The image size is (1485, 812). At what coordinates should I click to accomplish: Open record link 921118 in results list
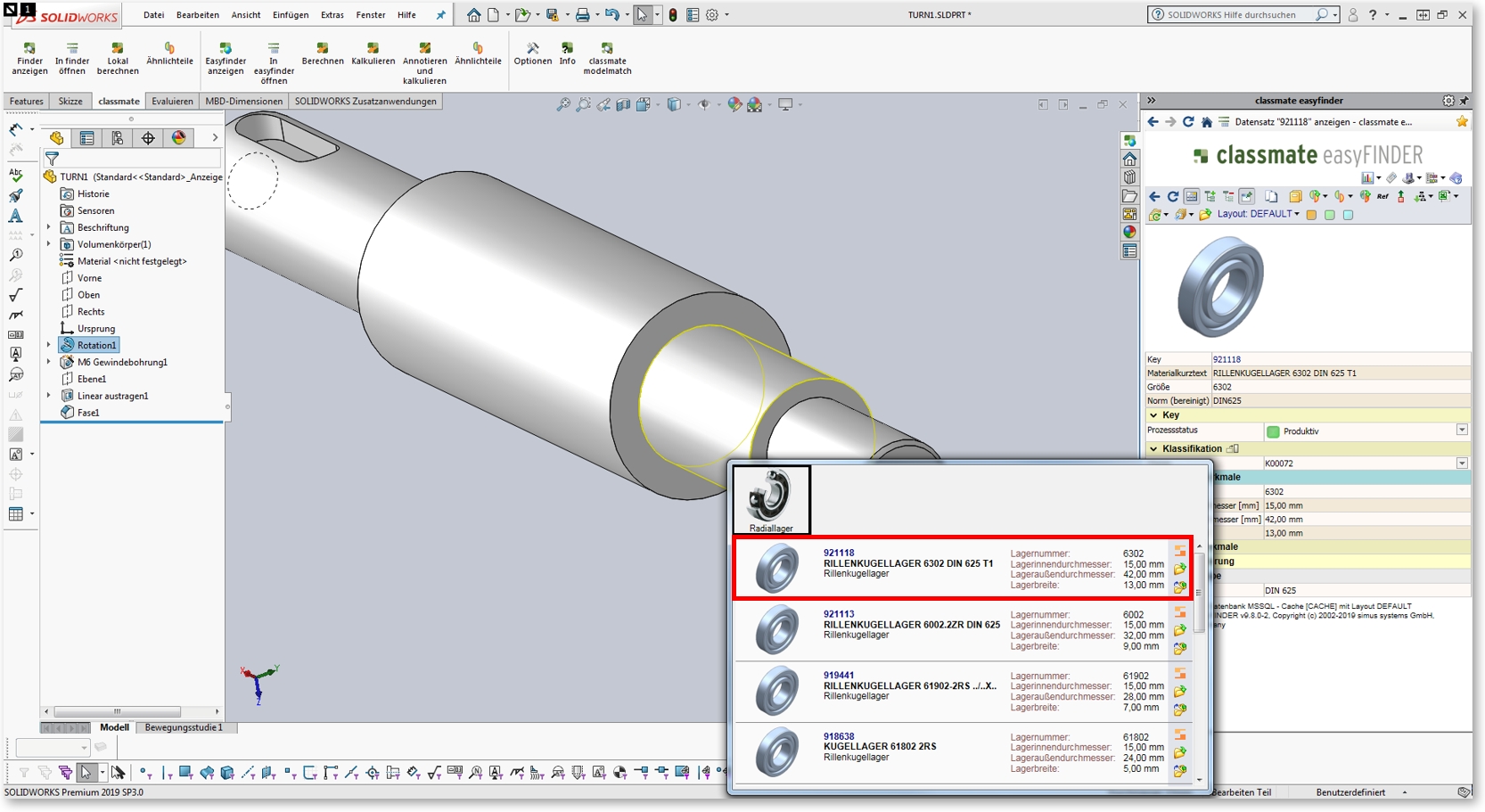coord(839,553)
